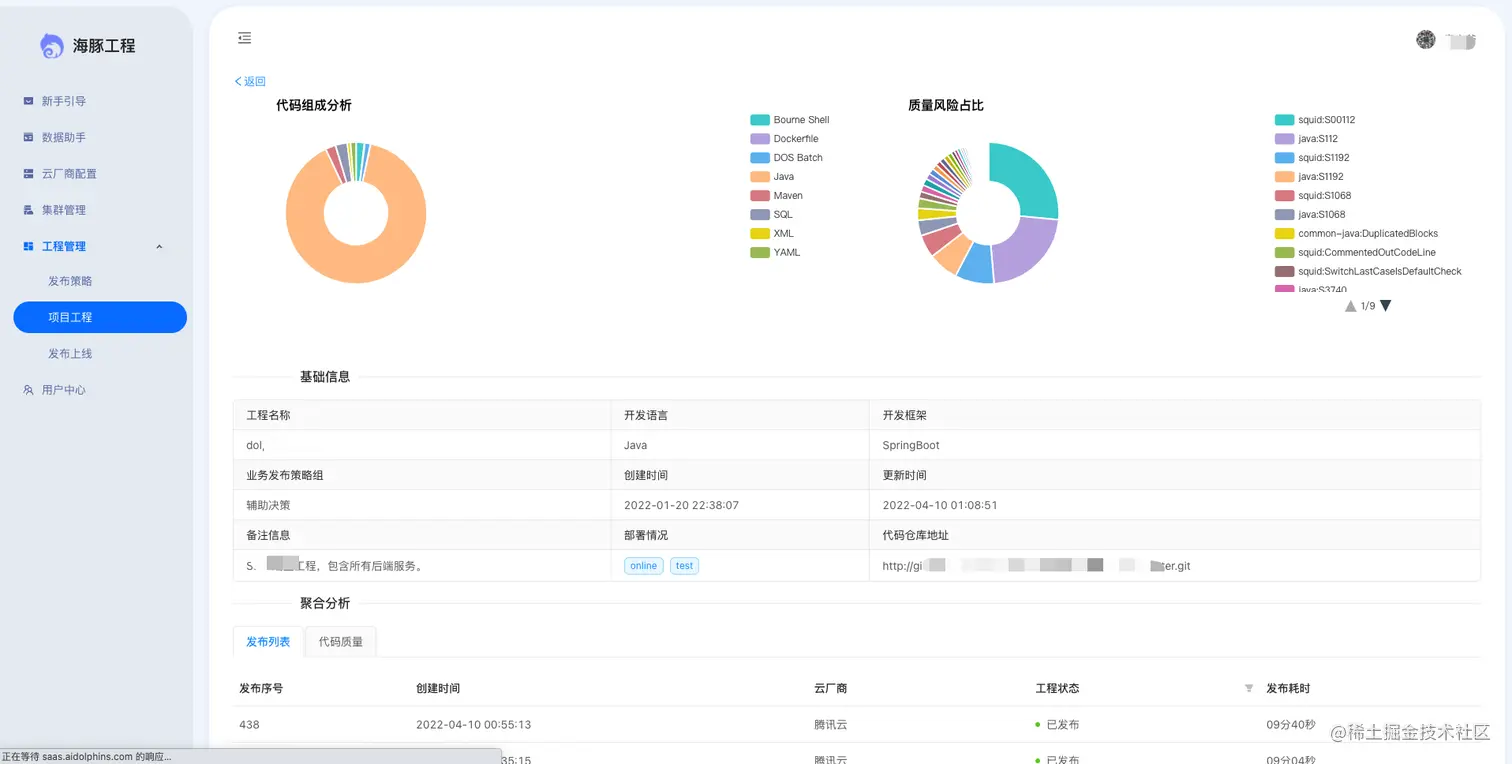Image resolution: width=1512 pixels, height=764 pixels.
Task: Open 新手引导 from the sidebar
Action: 63,101
